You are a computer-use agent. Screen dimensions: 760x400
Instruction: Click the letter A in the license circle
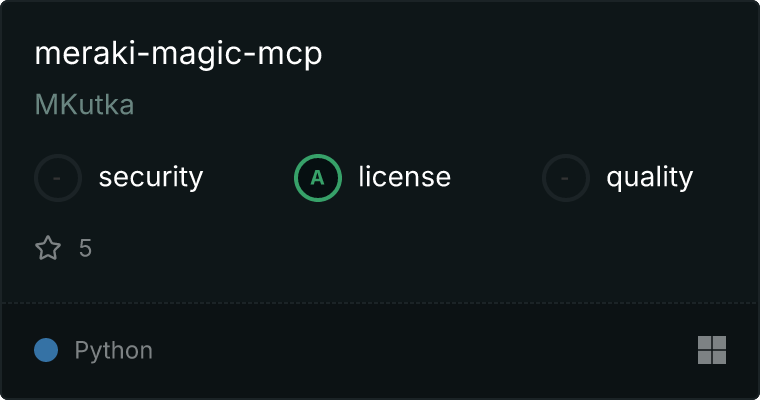click(317, 178)
